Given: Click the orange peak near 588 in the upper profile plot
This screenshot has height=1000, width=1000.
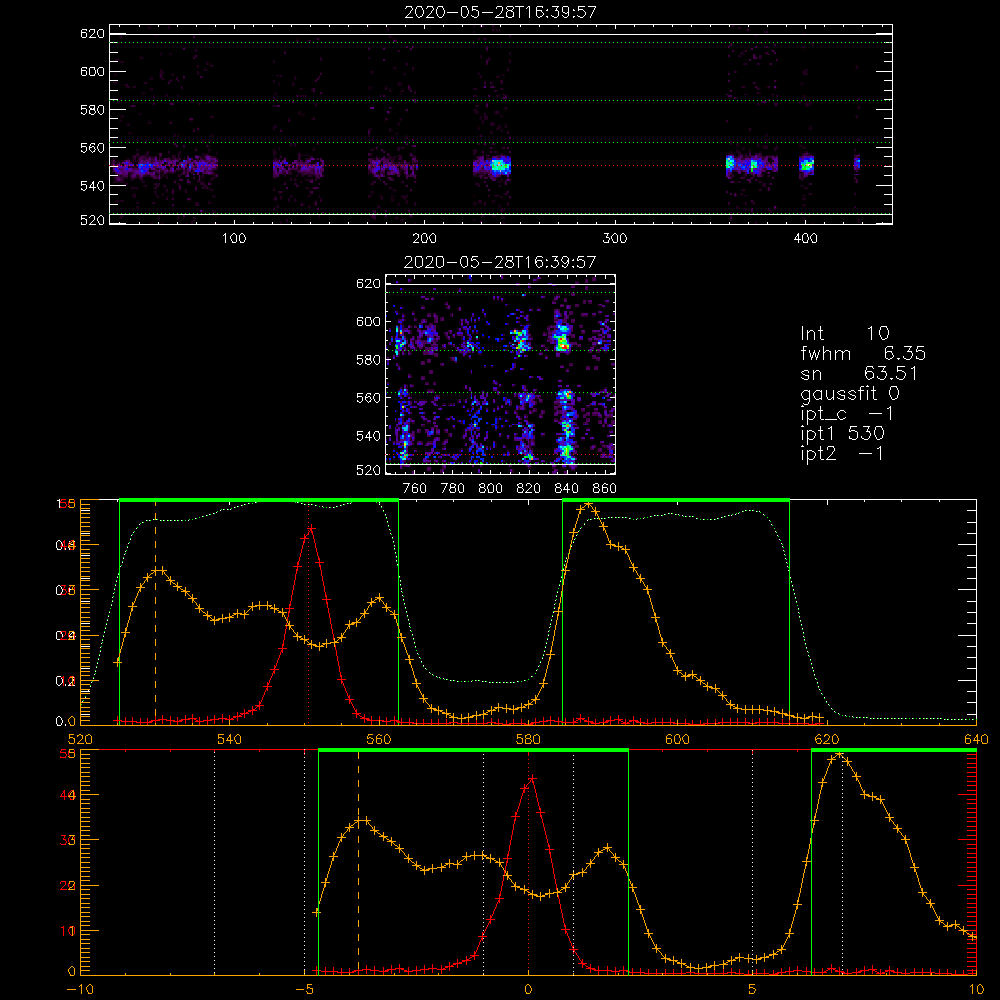Looking at the screenshot, I should pos(587,505).
